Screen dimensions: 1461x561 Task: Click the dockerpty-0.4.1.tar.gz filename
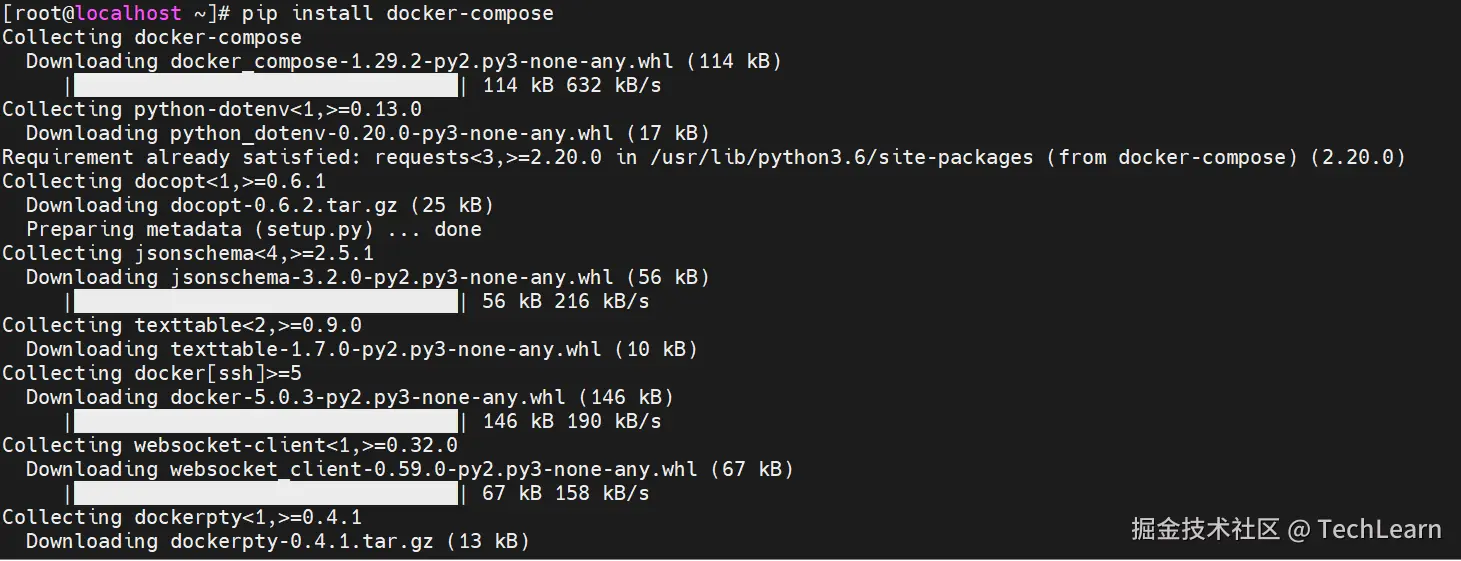pos(302,541)
